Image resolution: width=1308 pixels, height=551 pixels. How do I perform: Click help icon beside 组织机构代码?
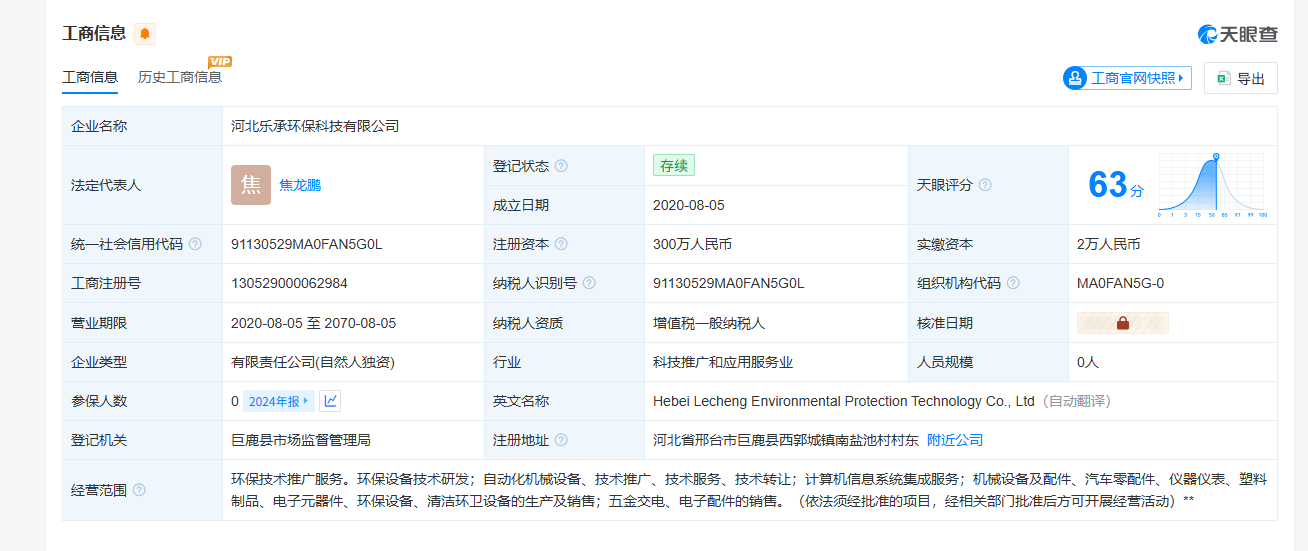pyautogui.click(x=1013, y=283)
